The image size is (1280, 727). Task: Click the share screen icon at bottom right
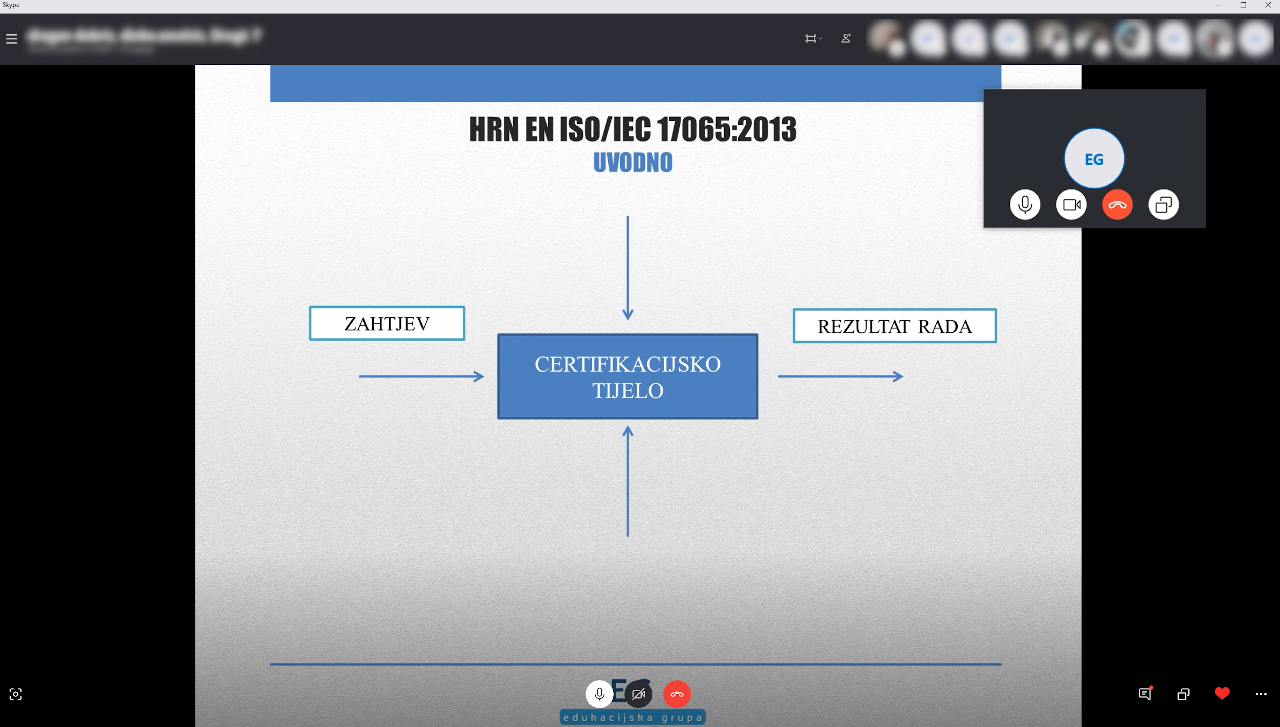click(x=1183, y=694)
